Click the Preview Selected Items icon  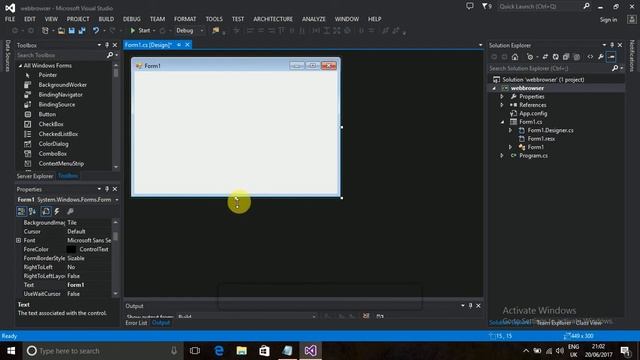coord(611,57)
